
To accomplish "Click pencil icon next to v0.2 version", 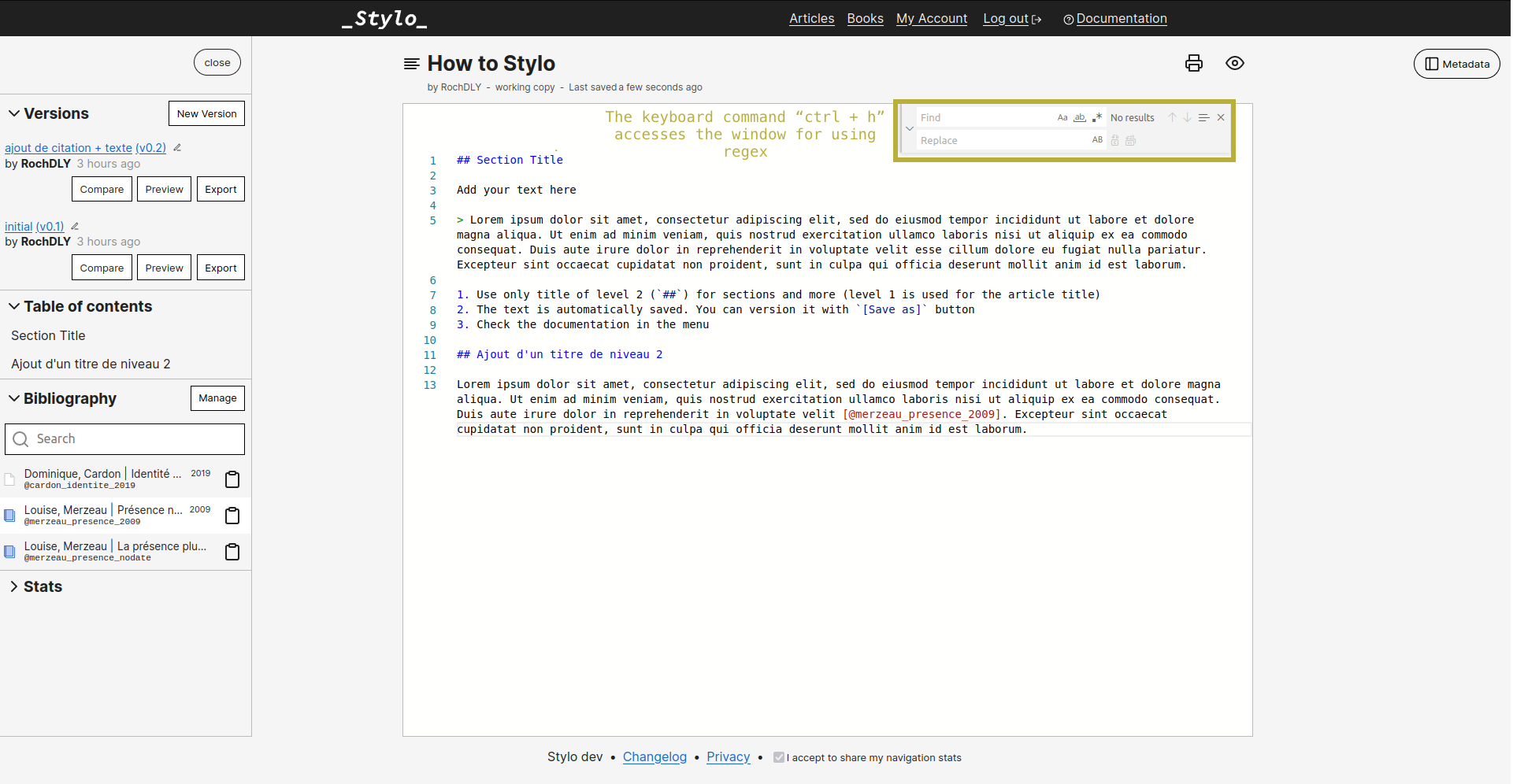I will click(177, 147).
